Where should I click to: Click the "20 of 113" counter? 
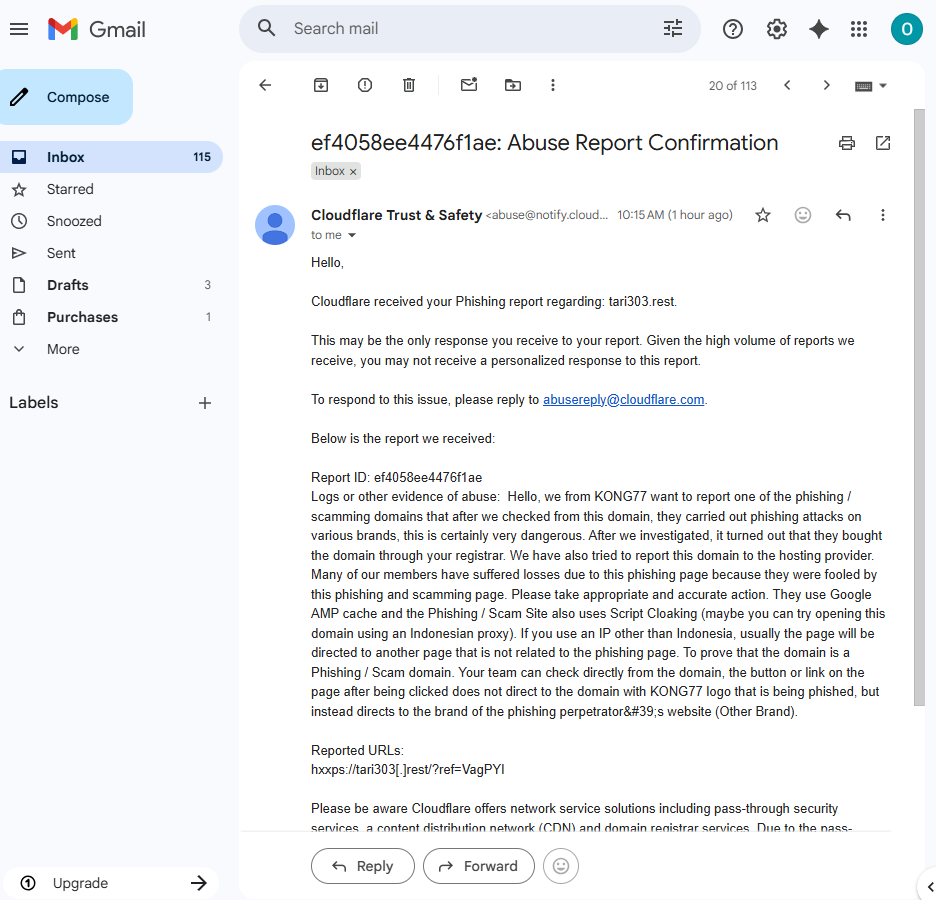732,86
